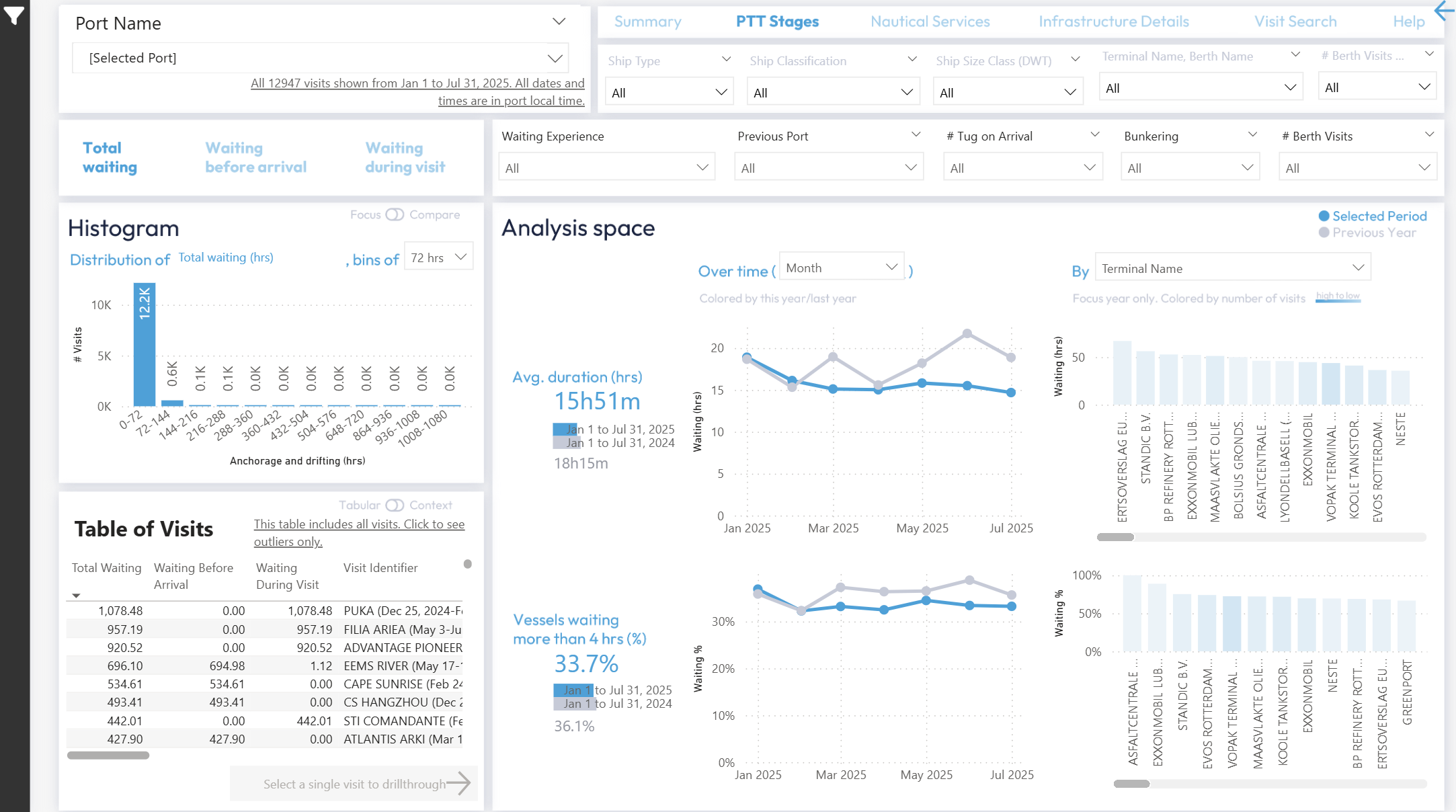Click the high to low sort indicator
Viewport: 1456px width, 812px height.
[x=1338, y=296]
